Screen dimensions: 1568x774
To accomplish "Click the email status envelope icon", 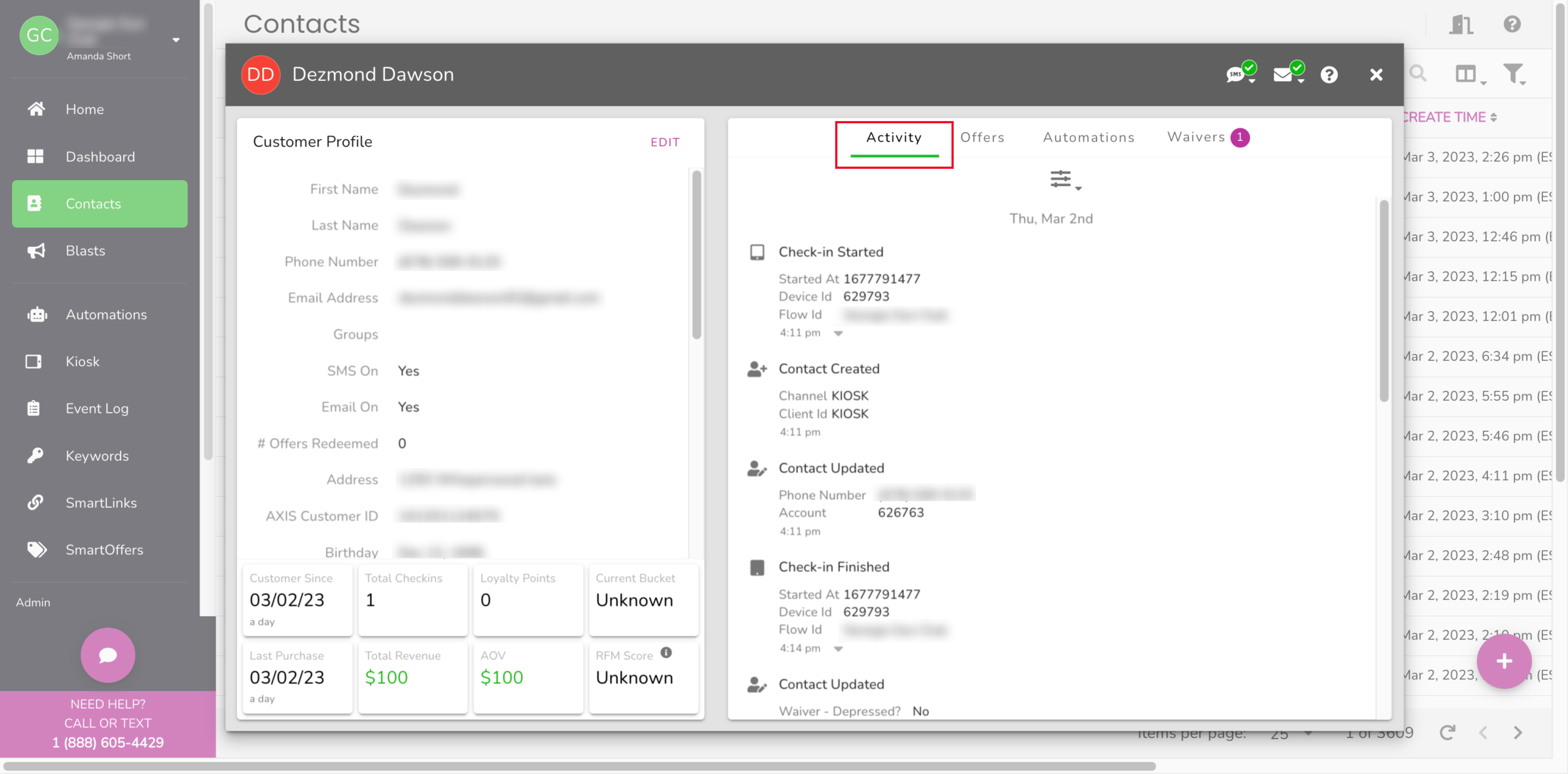I will coord(1289,74).
